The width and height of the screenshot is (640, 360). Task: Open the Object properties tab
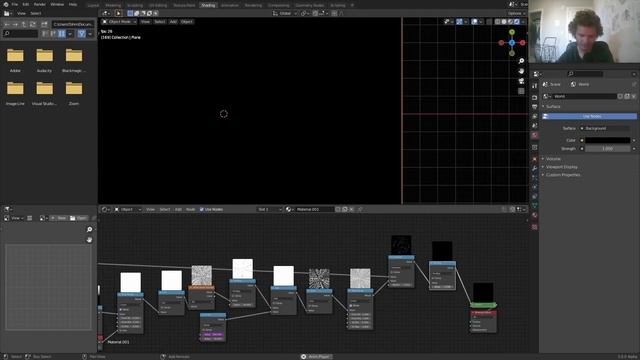535,159
